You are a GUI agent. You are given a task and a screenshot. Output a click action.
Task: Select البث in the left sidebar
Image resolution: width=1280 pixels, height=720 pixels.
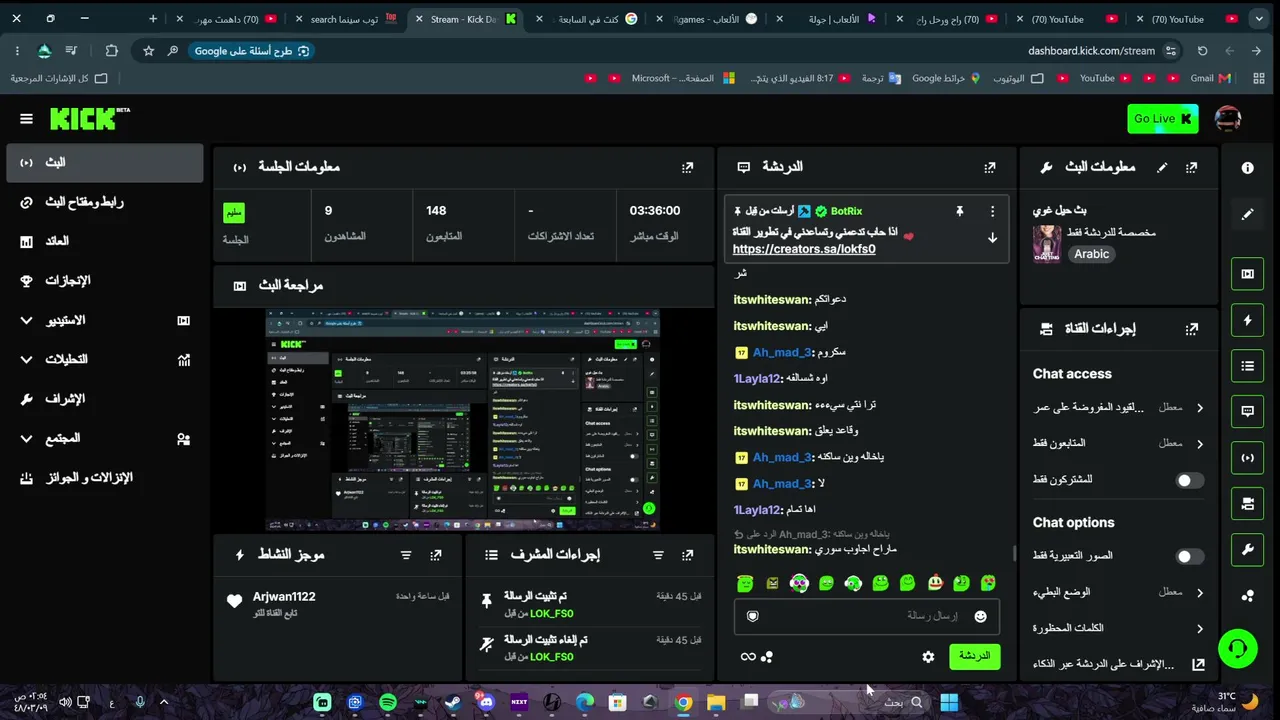(105, 162)
